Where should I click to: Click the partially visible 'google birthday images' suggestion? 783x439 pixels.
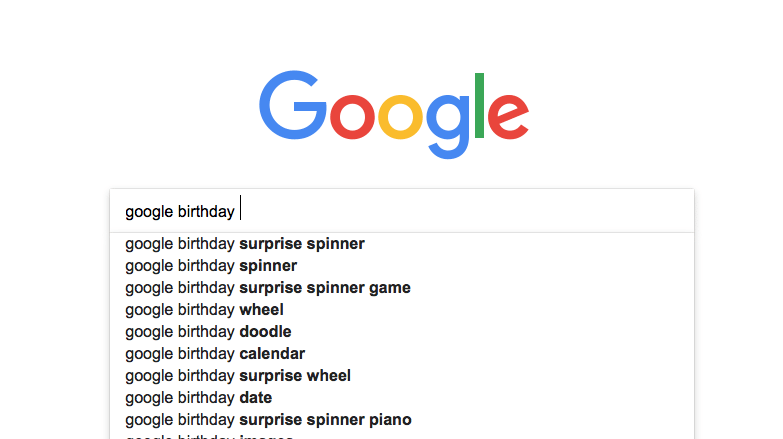click(x=402, y=436)
